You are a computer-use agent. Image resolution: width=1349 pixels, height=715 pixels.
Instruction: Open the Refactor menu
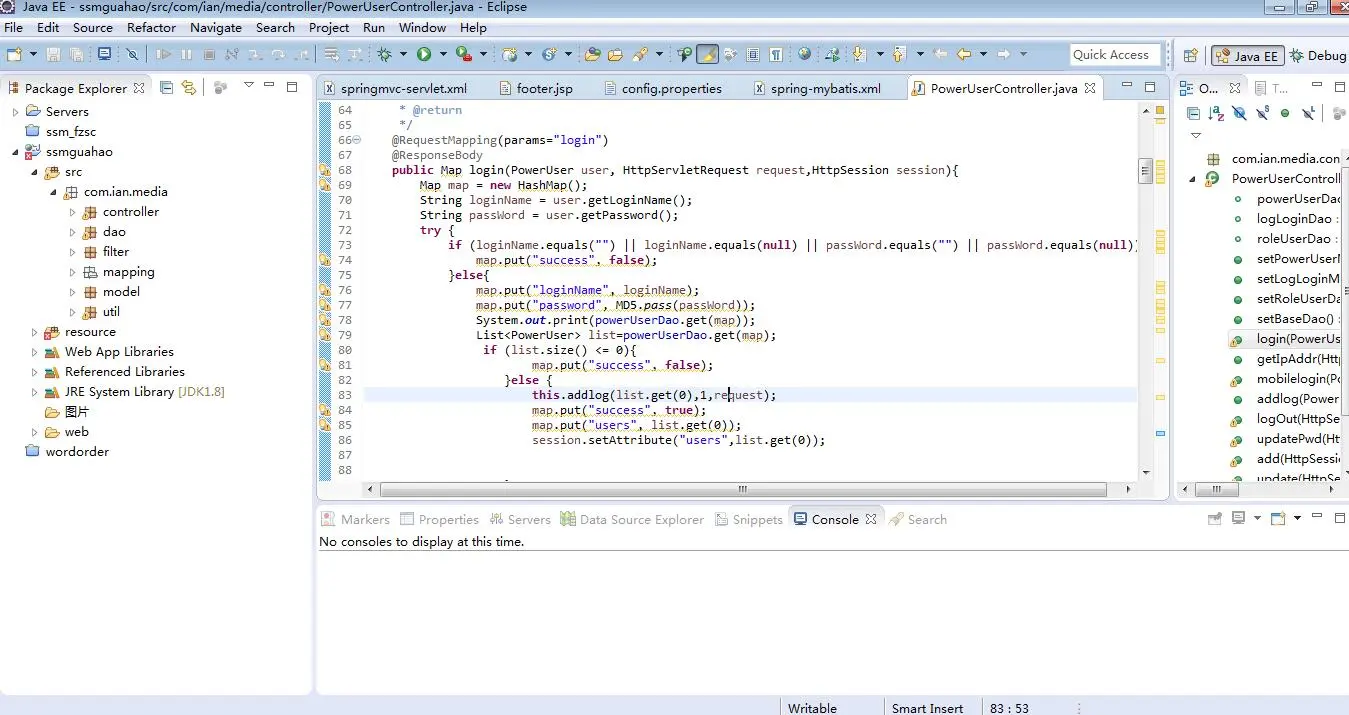click(x=151, y=27)
